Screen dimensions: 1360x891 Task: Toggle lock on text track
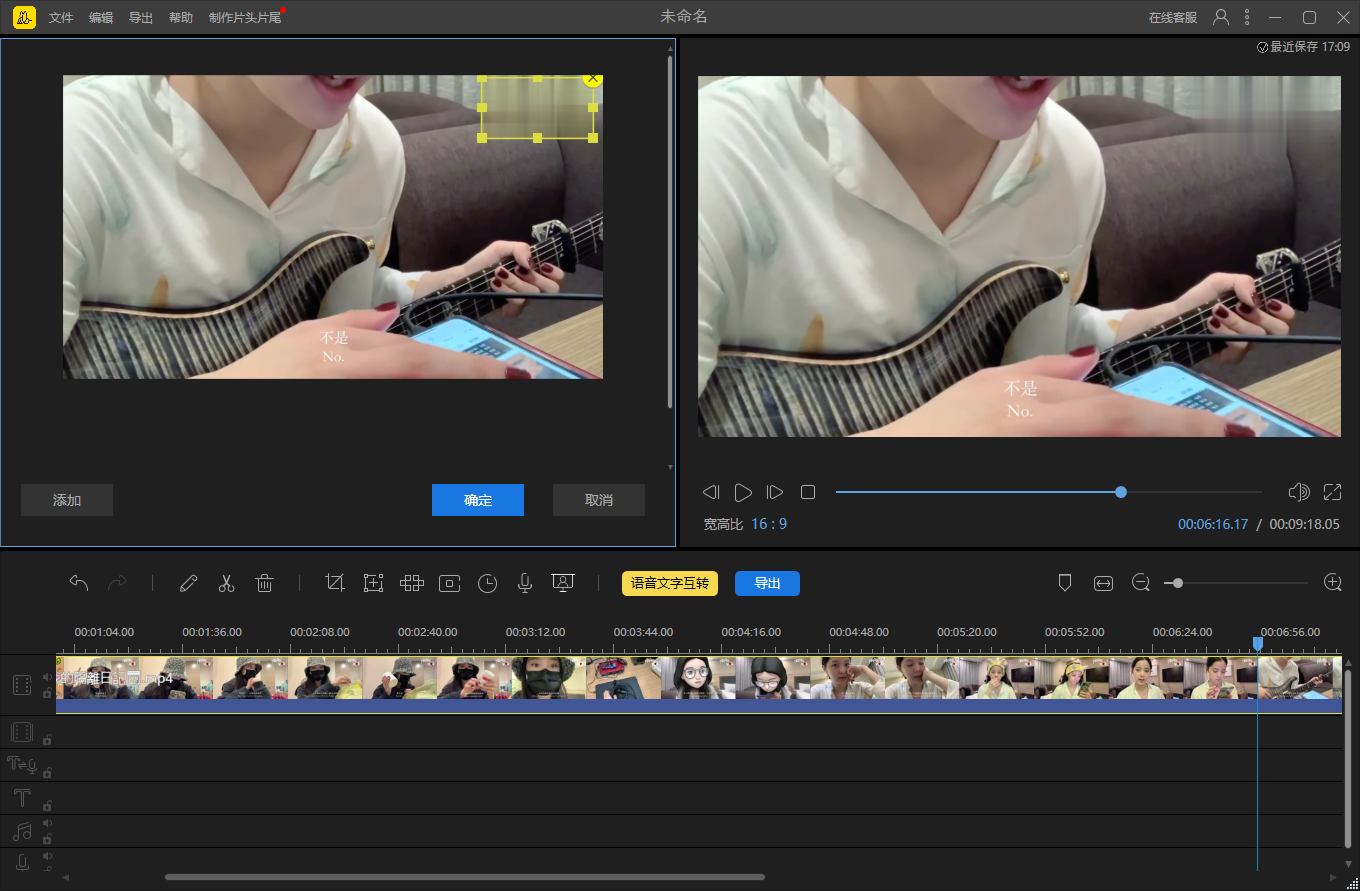click(x=47, y=805)
